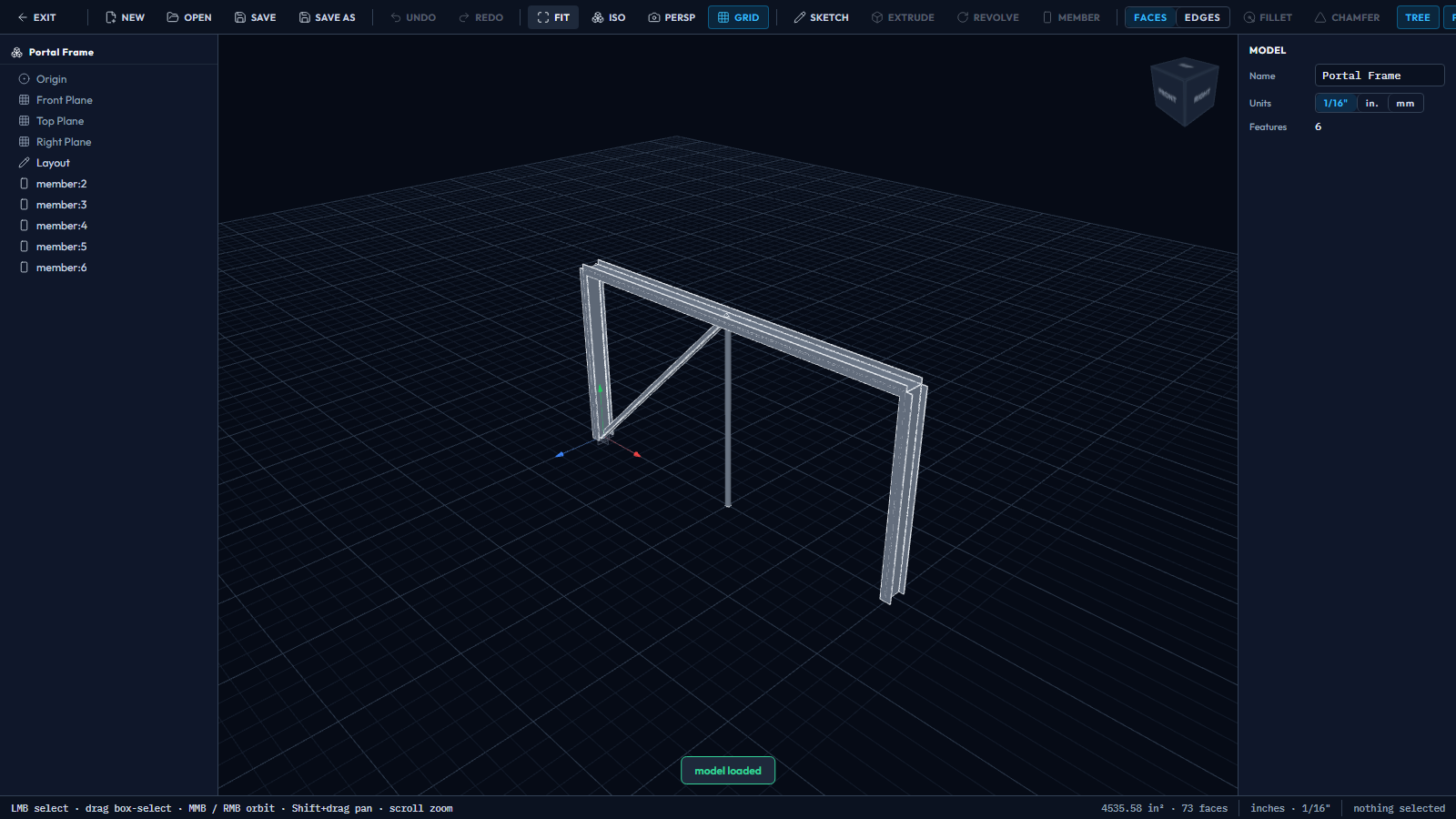Select the FILLET tool
The image size is (1456, 819).
point(1268,17)
